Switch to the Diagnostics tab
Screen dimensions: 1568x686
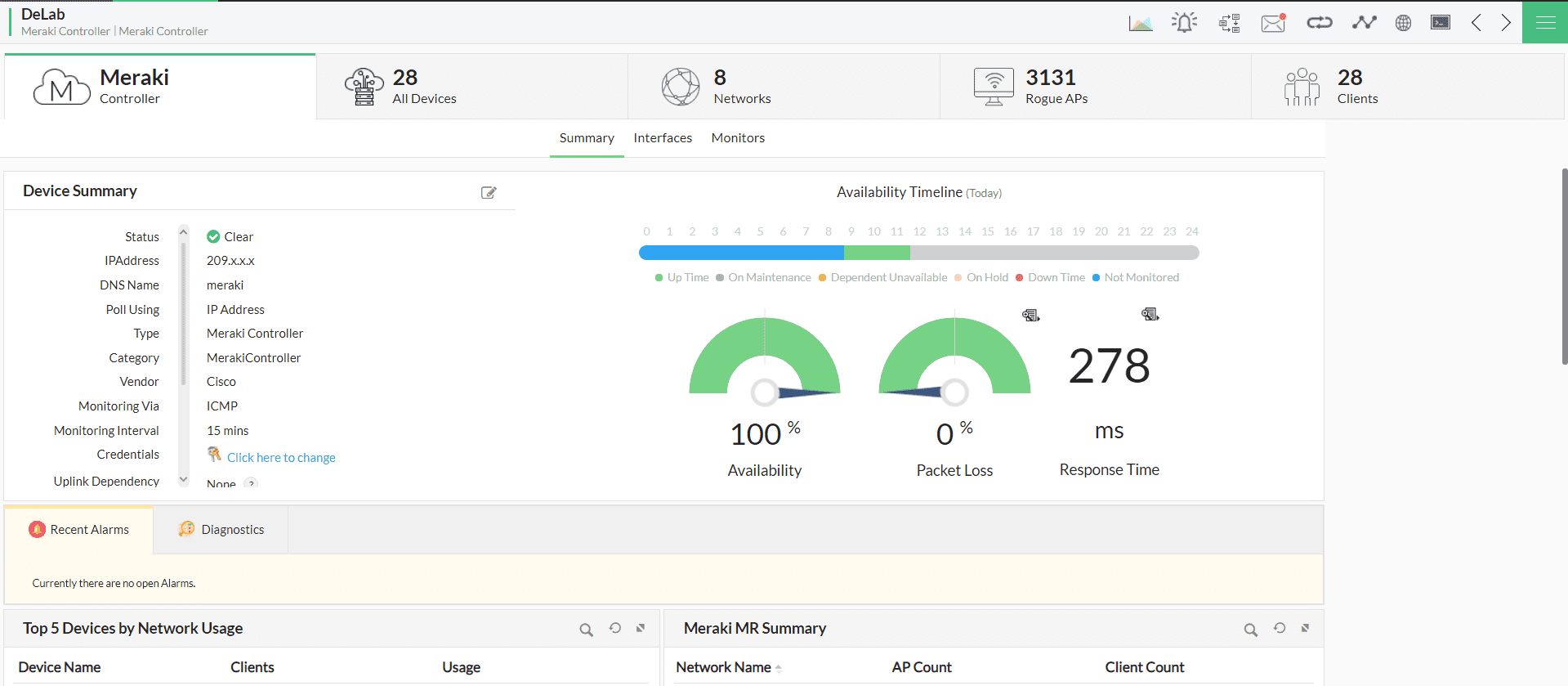[x=232, y=530]
